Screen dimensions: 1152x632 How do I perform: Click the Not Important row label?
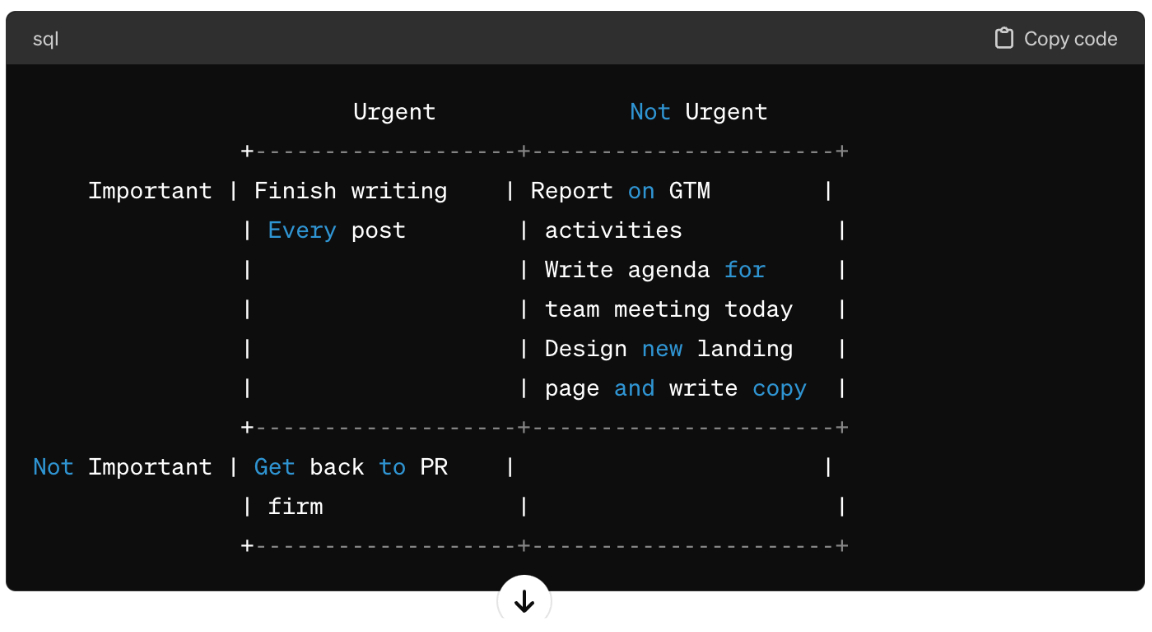tap(122, 467)
